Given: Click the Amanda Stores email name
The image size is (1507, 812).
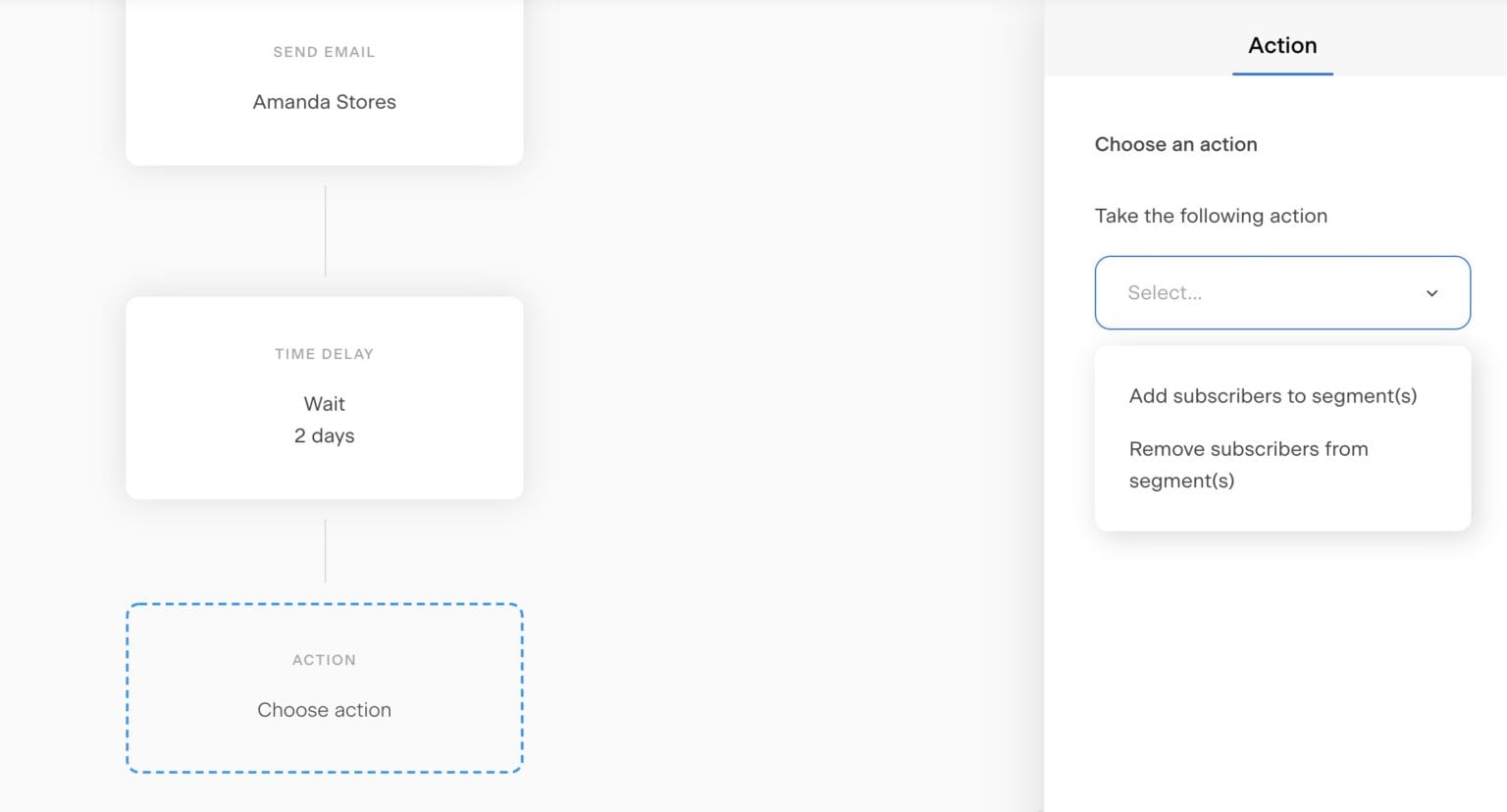Looking at the screenshot, I should (324, 102).
